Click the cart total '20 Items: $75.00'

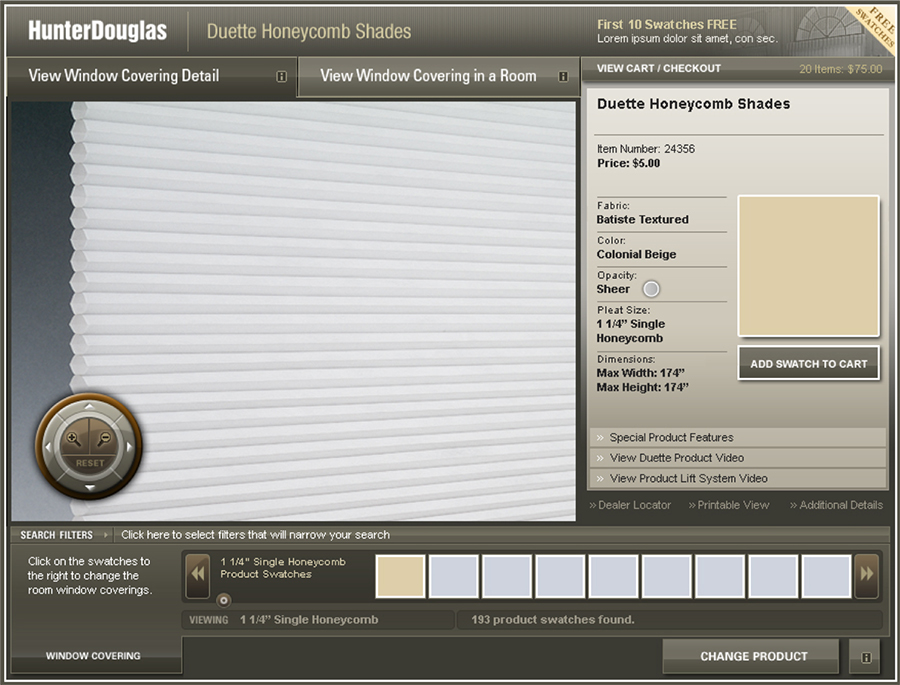point(840,69)
